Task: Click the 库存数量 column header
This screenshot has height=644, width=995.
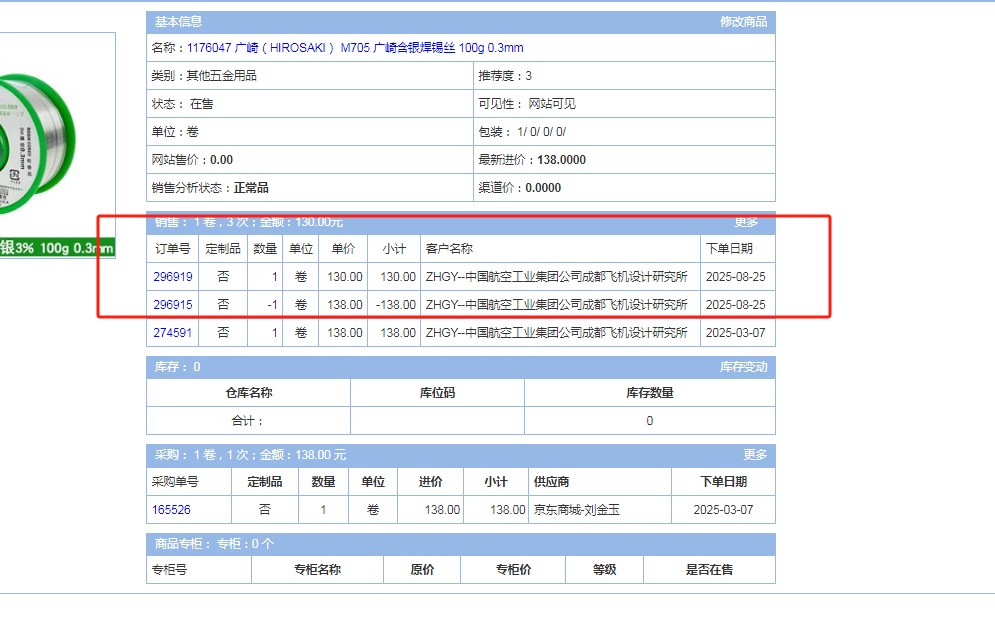Action: tap(650, 393)
